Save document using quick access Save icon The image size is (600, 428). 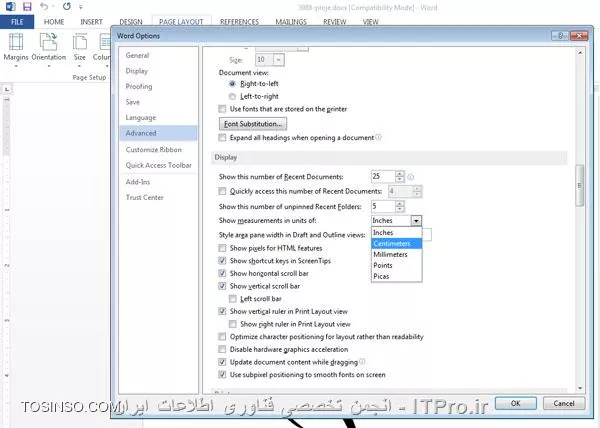27,7
